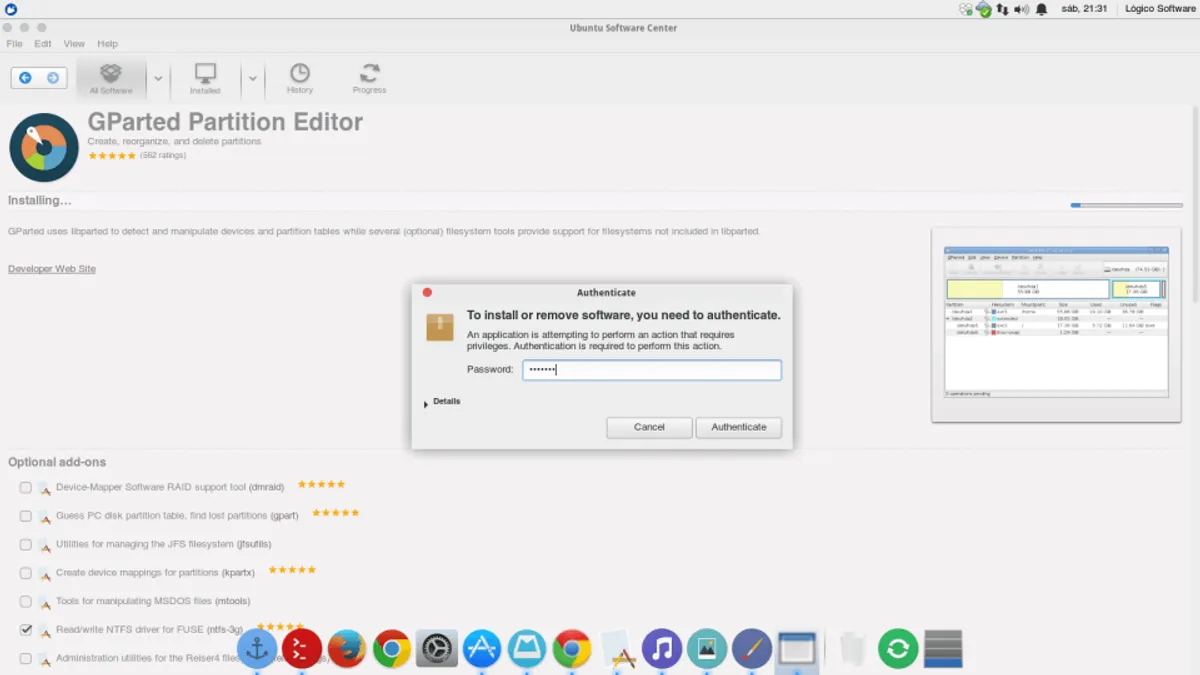The height and width of the screenshot is (675, 1200).
Task: Click the kpartx add-on's star rating
Action: click(x=292, y=570)
